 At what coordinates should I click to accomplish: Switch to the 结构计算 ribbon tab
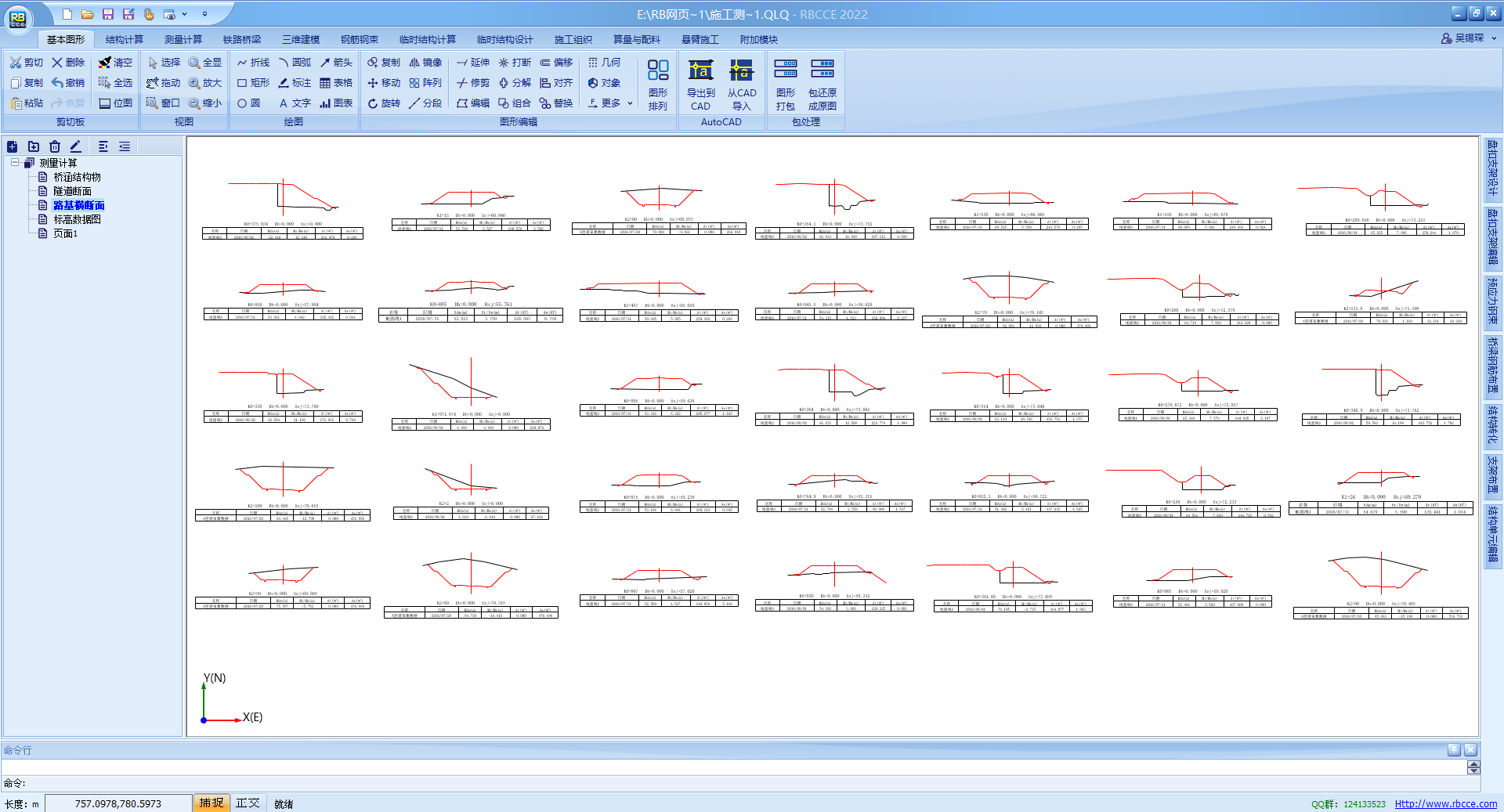[x=125, y=39]
